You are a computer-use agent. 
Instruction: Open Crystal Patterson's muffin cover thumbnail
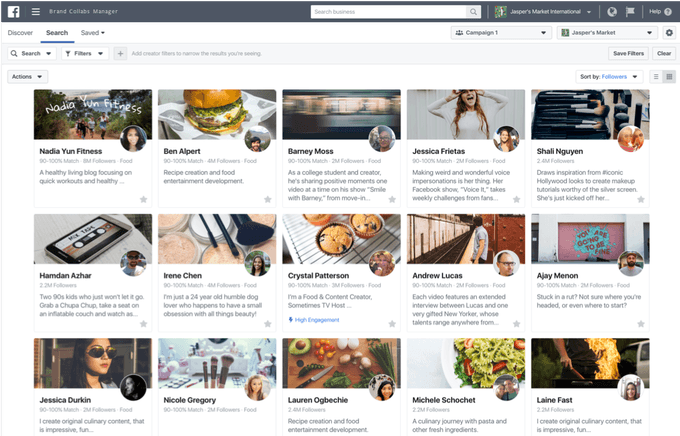(342, 239)
